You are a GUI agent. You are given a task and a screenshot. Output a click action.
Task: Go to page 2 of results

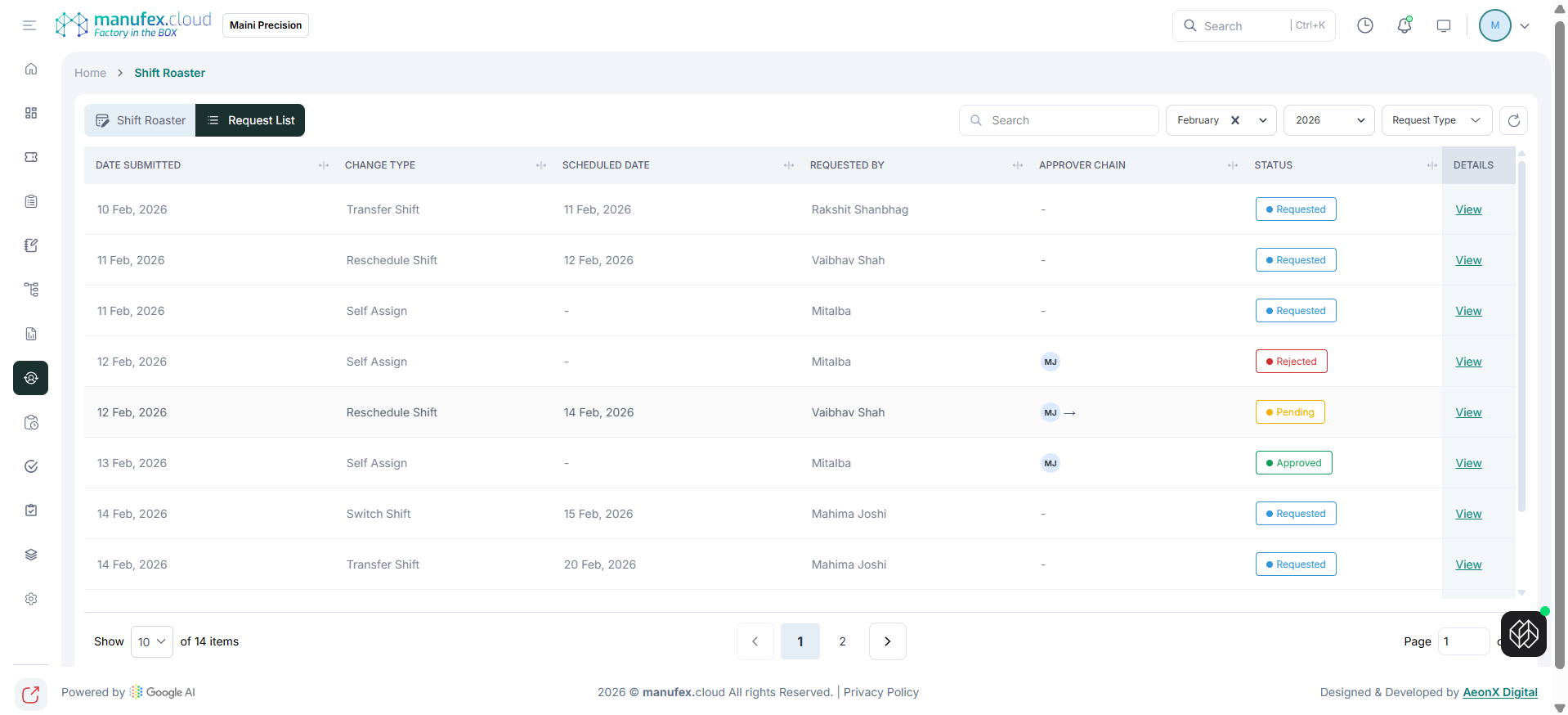tap(843, 641)
